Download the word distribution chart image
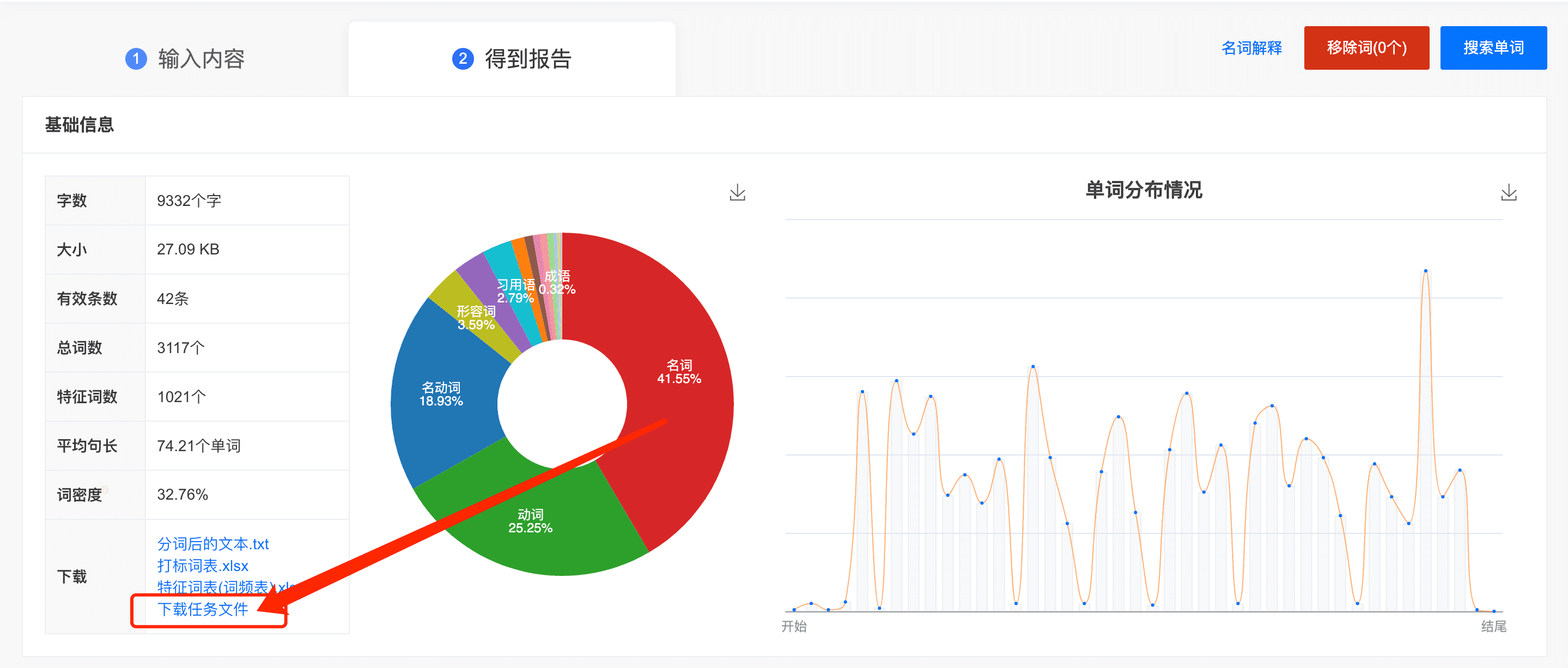1568x668 pixels. click(1509, 192)
